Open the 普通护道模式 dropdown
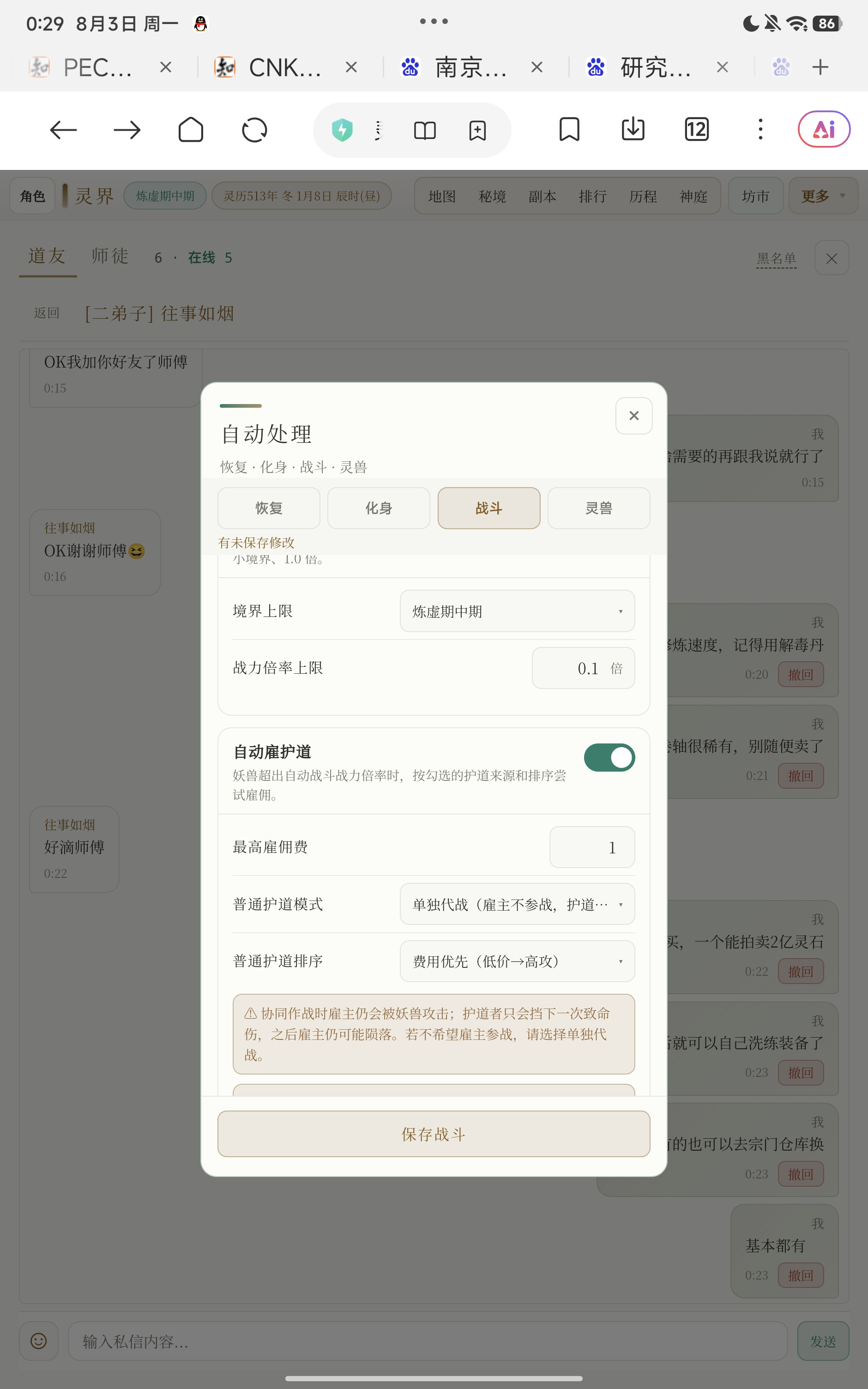The image size is (868, 1389). pyautogui.click(x=517, y=905)
